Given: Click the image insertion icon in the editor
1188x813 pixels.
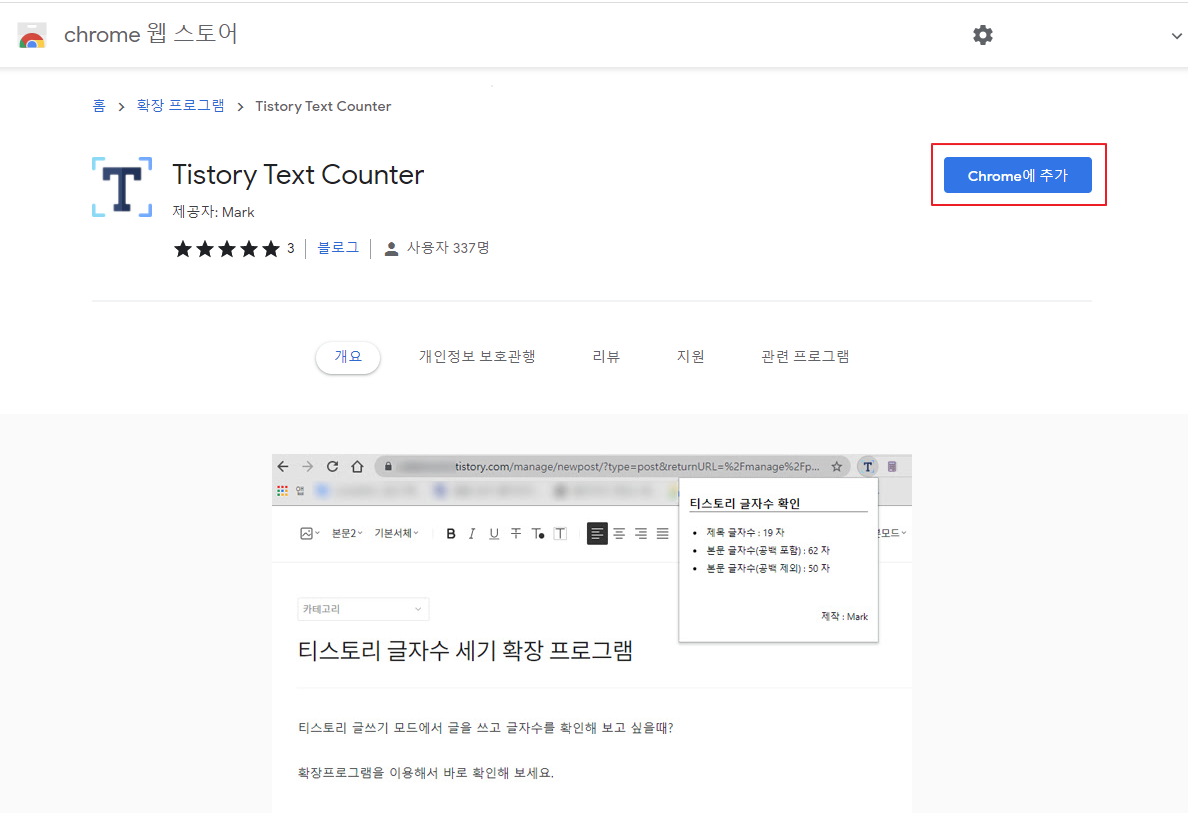Looking at the screenshot, I should 307,533.
